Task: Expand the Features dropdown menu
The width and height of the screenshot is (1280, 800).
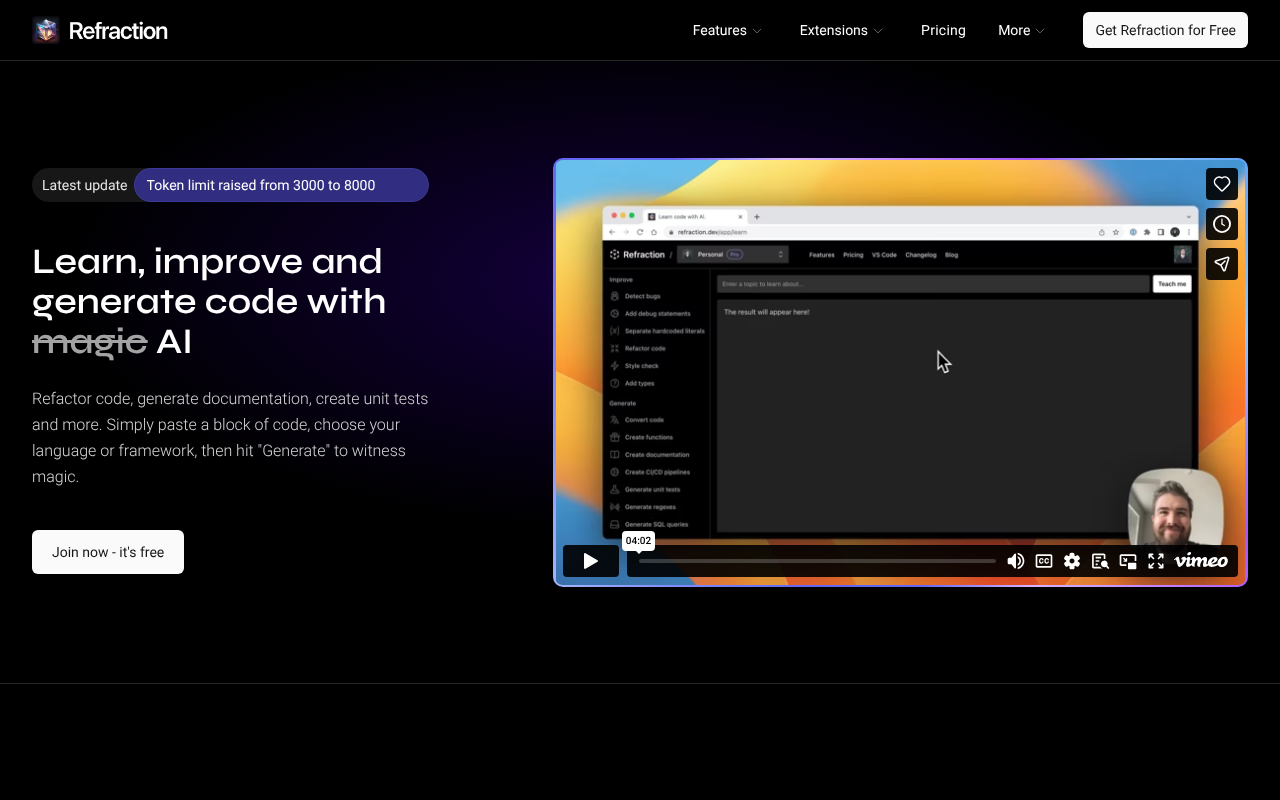Action: pos(727,30)
